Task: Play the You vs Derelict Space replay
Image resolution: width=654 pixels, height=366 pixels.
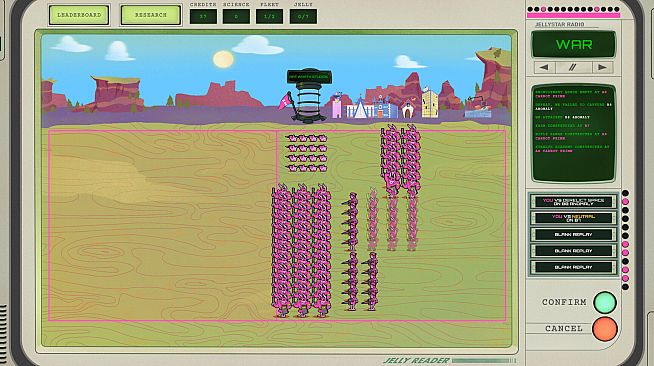Action: click(574, 202)
